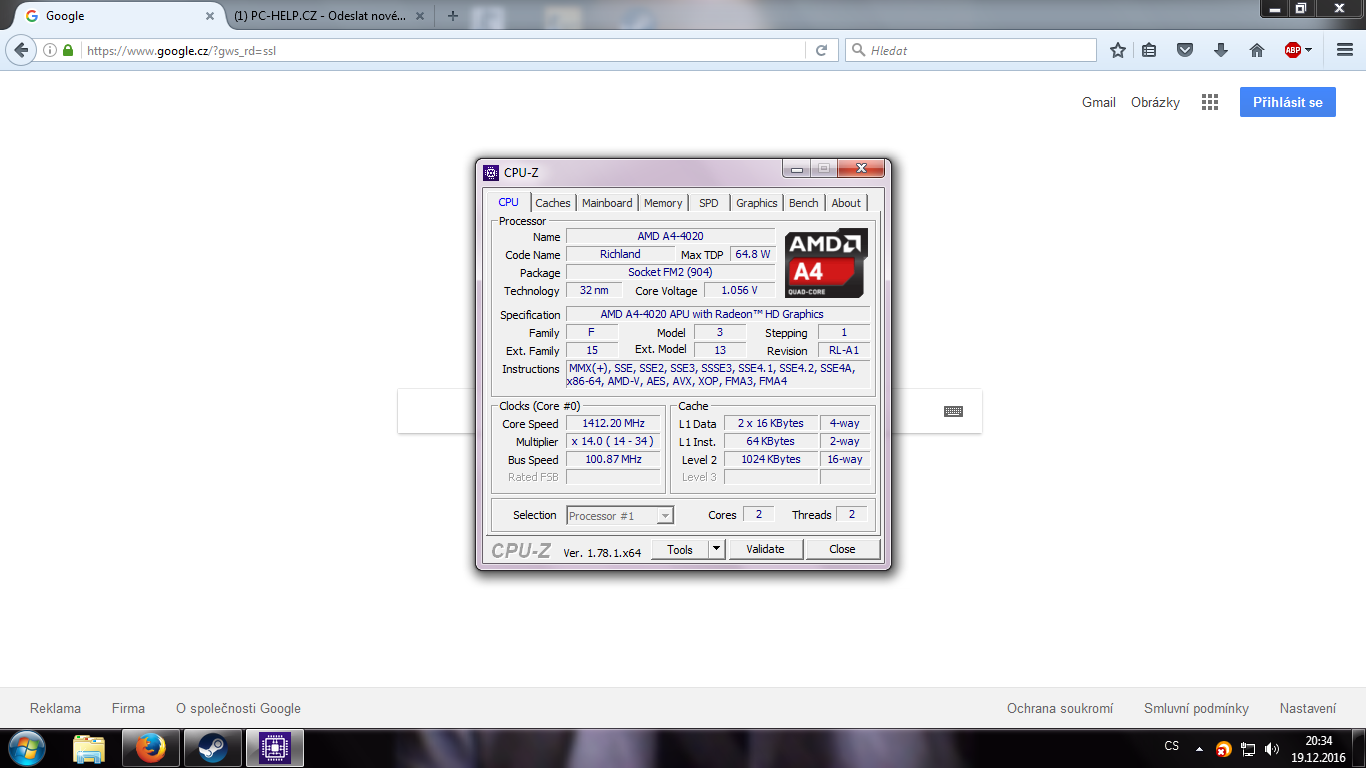
Task: Click the Adblock Plus ABP icon
Action: (x=1293, y=50)
